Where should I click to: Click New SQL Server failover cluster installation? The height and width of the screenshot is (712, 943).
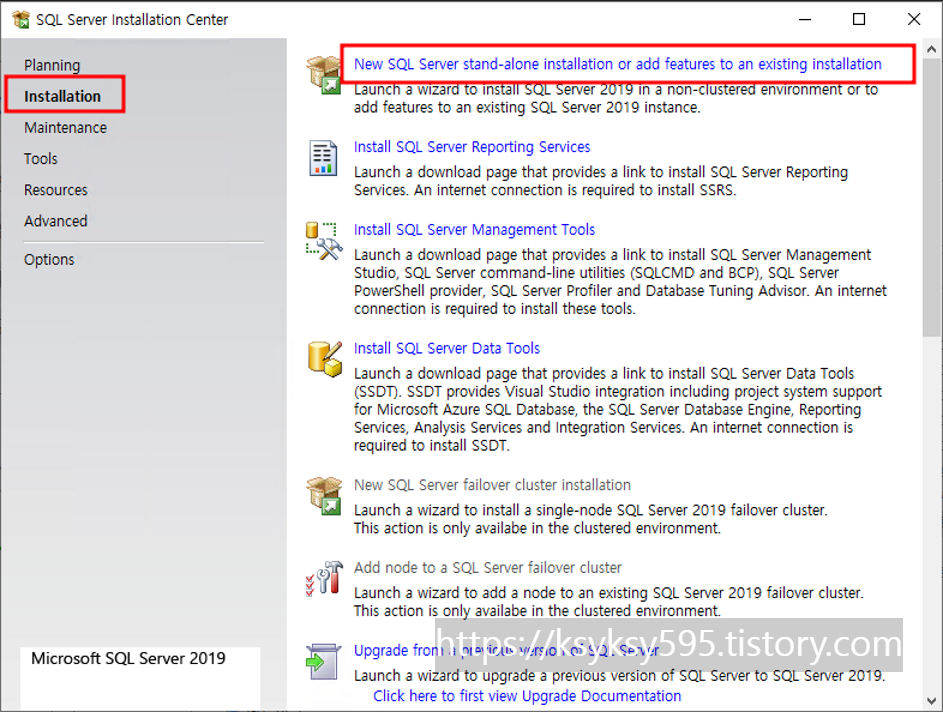tap(492, 485)
